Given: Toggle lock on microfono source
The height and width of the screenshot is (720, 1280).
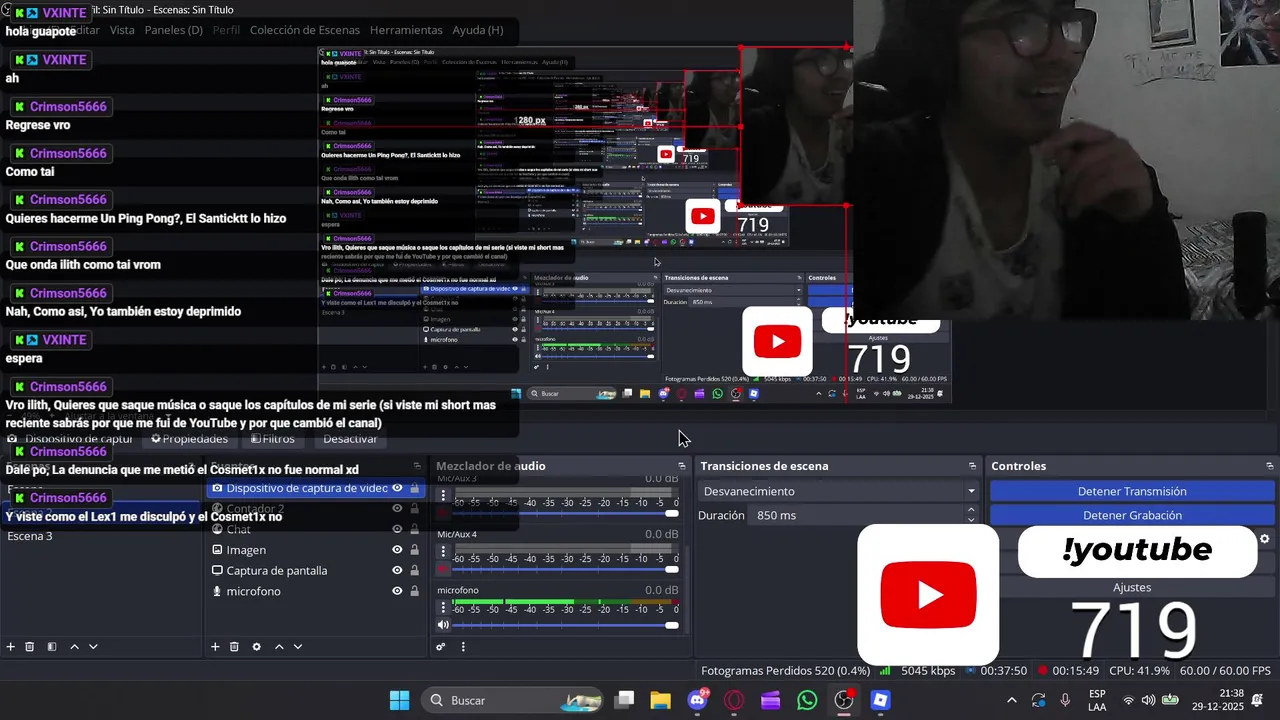Looking at the screenshot, I should 414,591.
